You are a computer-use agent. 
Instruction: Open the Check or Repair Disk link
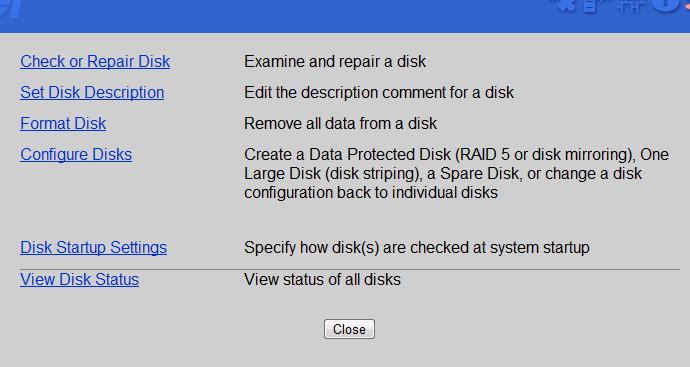click(95, 62)
